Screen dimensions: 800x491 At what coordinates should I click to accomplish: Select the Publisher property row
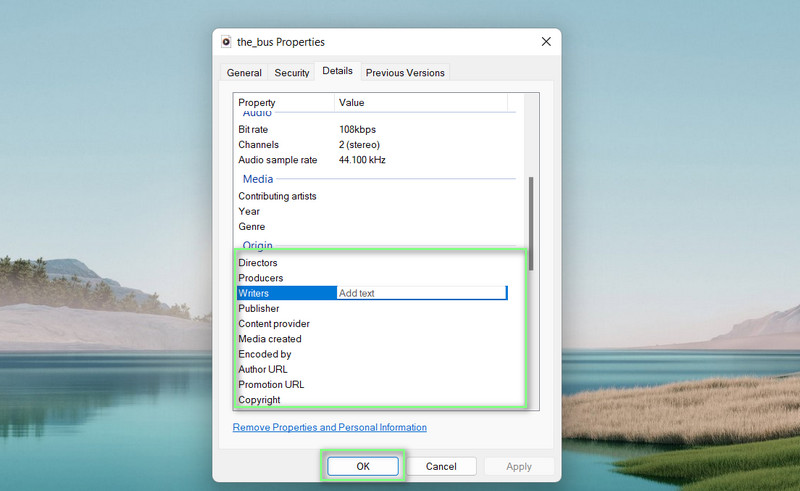pyautogui.click(x=260, y=309)
